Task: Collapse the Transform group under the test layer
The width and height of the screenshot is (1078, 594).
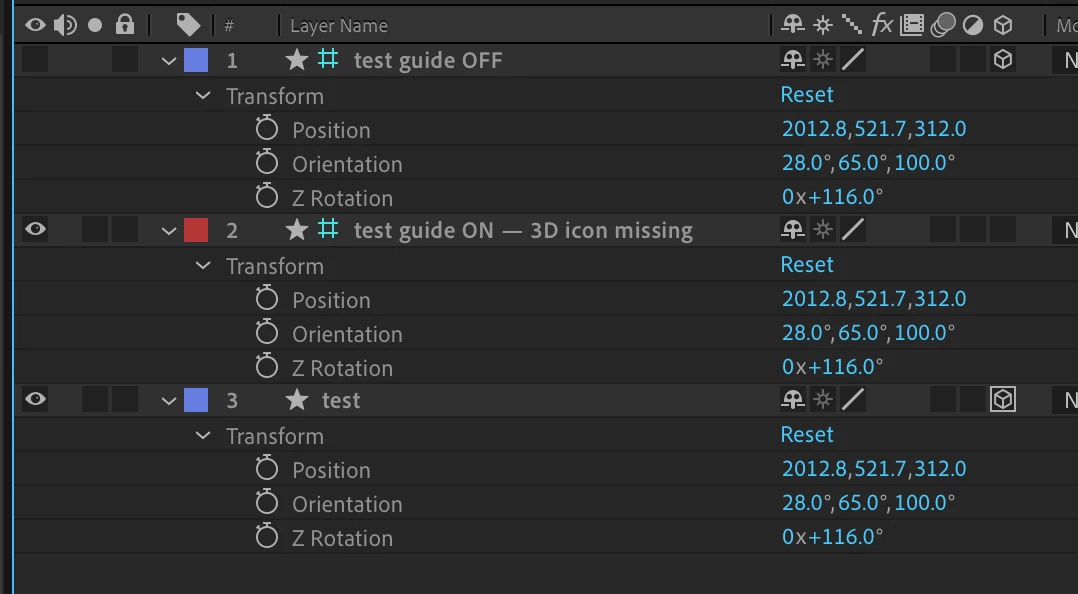Action: tap(204, 436)
